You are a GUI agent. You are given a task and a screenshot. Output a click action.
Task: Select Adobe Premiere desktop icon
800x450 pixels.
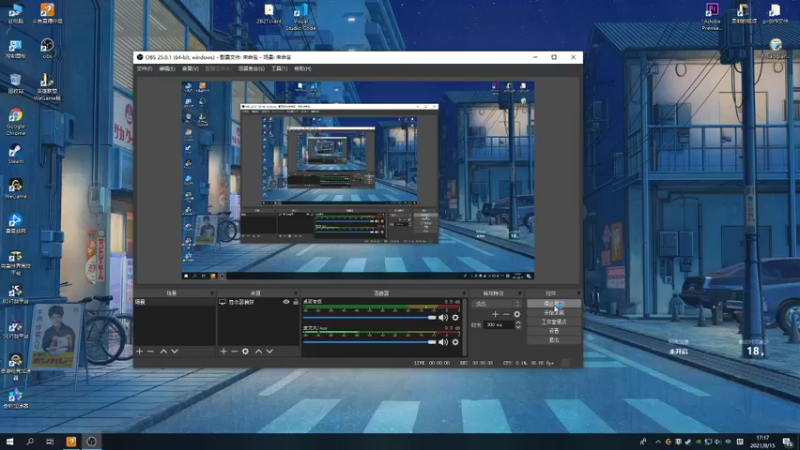712,17
